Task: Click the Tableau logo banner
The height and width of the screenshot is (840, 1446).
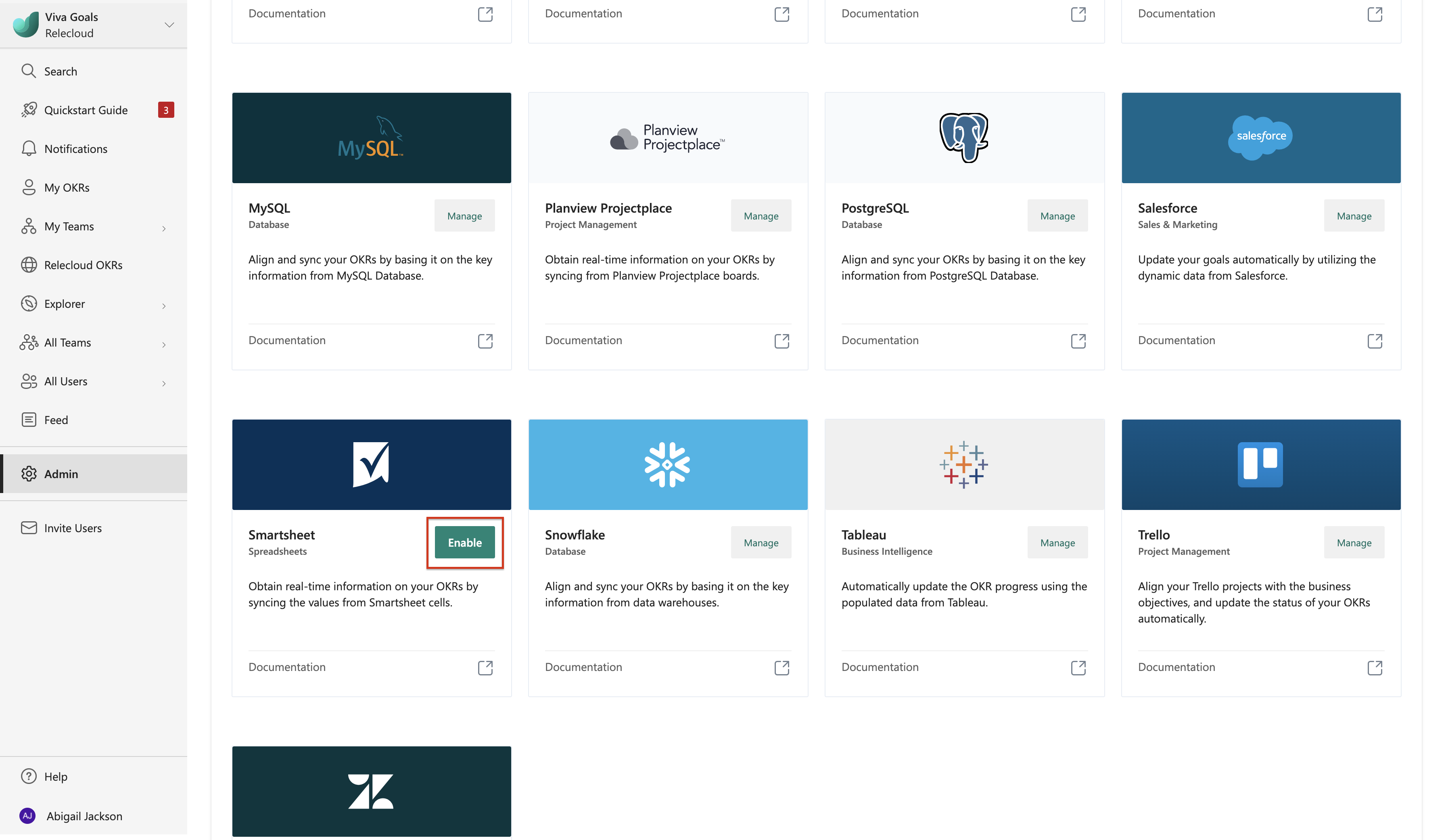Action: tap(965, 464)
